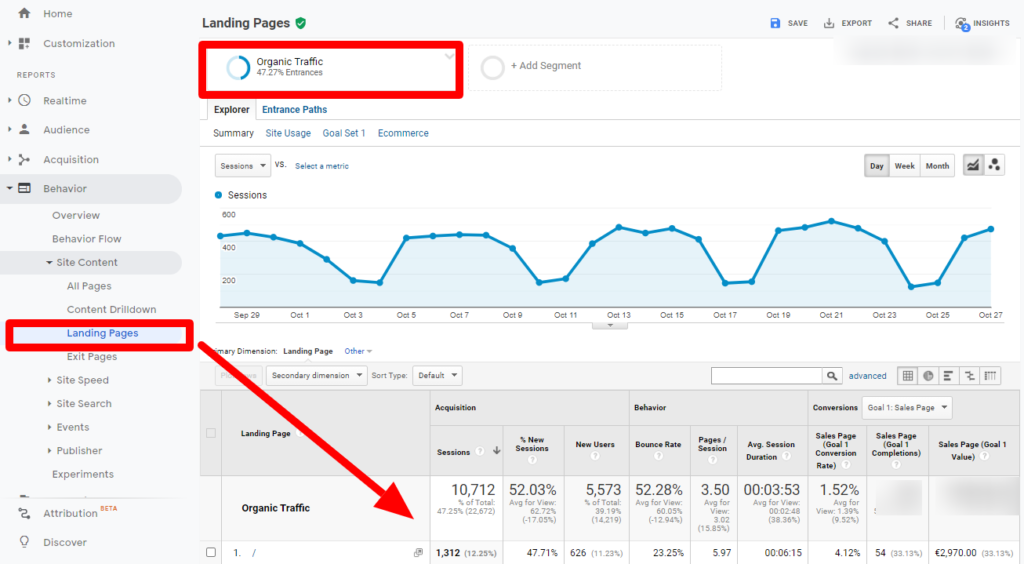Open the Landing Pages report

(x=103, y=333)
